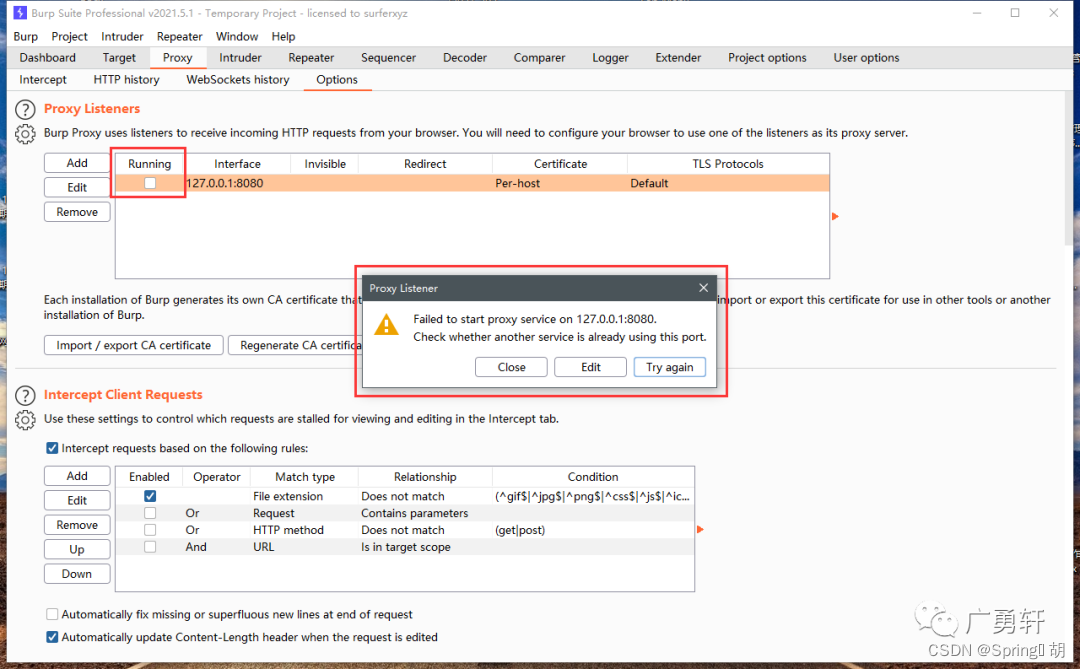Move the intercept rule Up
The image size is (1080, 669).
point(77,549)
